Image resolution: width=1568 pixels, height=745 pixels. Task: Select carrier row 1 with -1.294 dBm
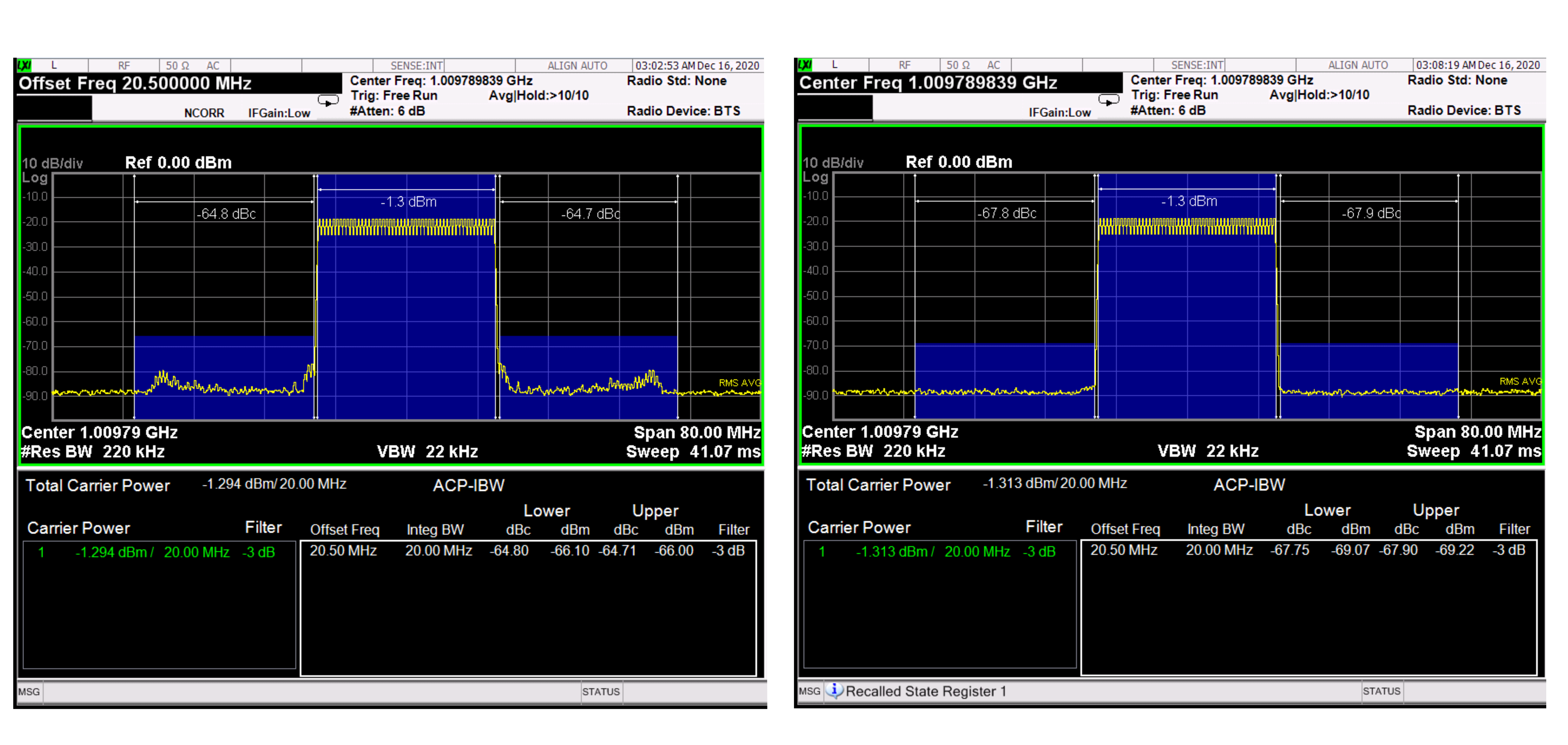(159, 552)
